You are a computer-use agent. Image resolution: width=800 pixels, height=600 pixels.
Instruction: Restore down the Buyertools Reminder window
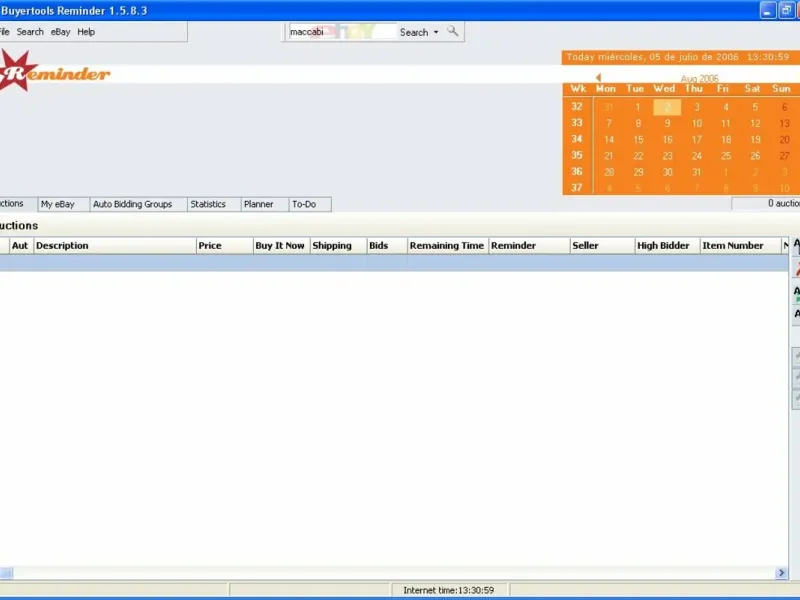point(786,10)
